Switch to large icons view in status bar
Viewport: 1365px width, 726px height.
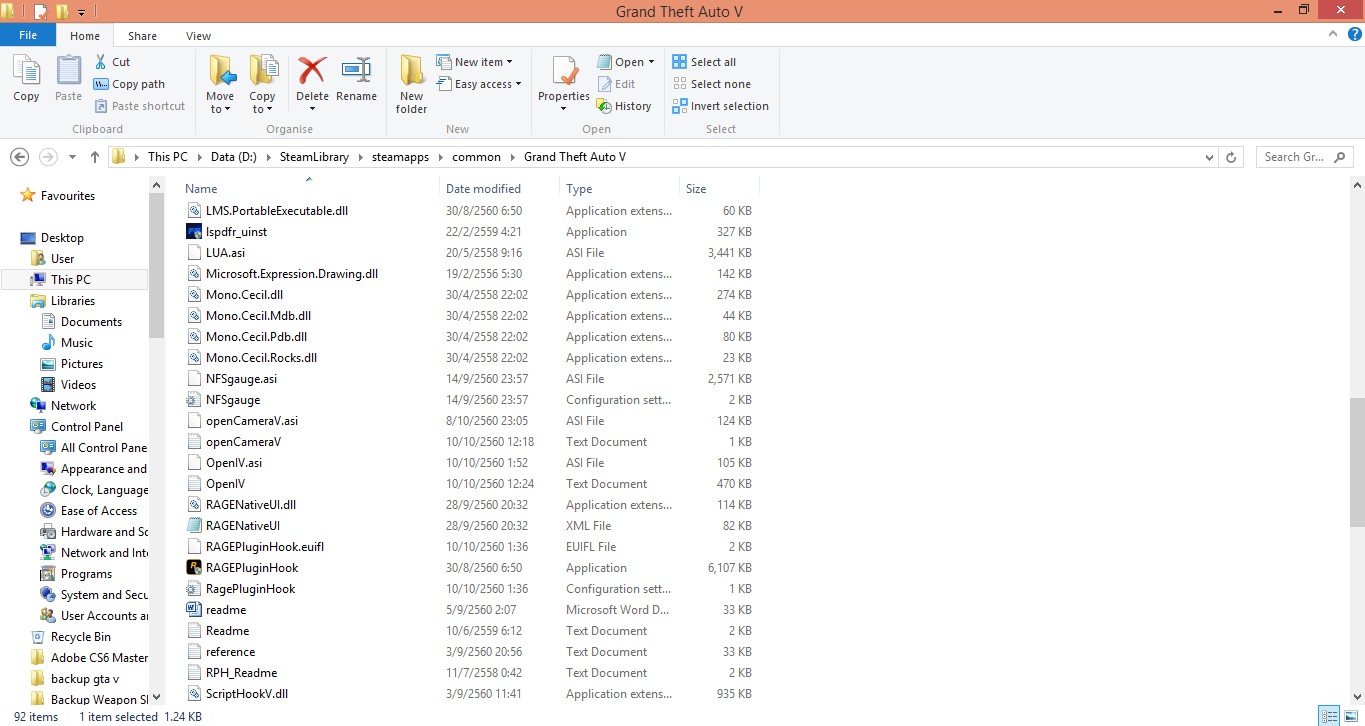(x=1349, y=716)
